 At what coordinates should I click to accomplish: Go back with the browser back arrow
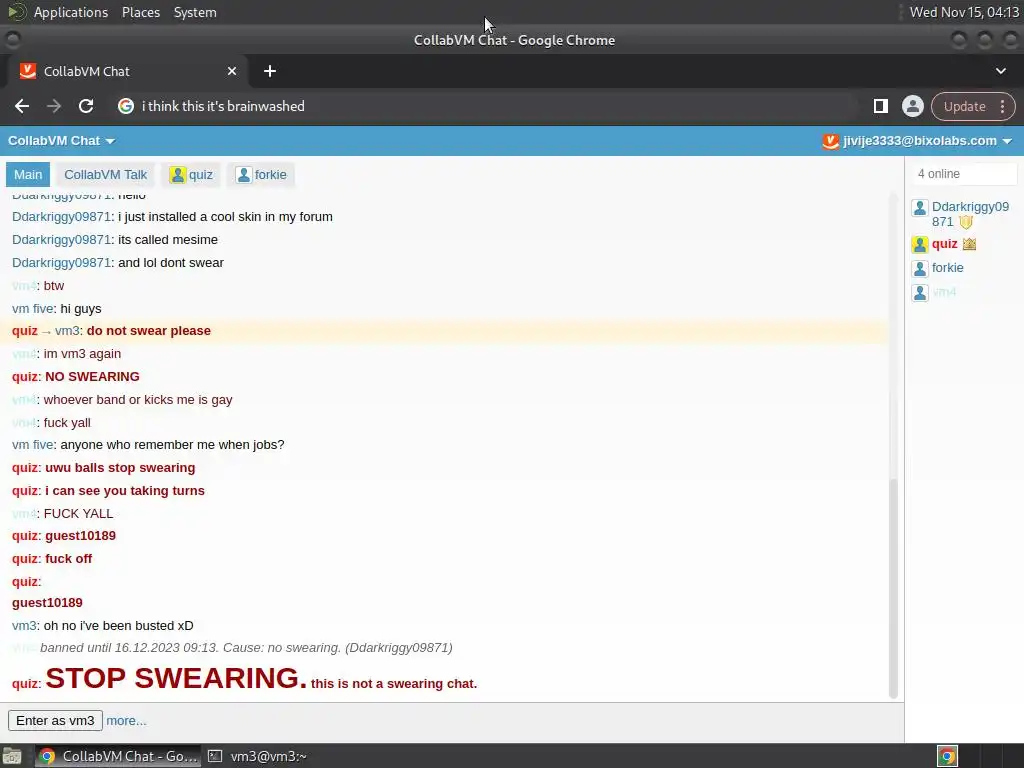pos(22,106)
